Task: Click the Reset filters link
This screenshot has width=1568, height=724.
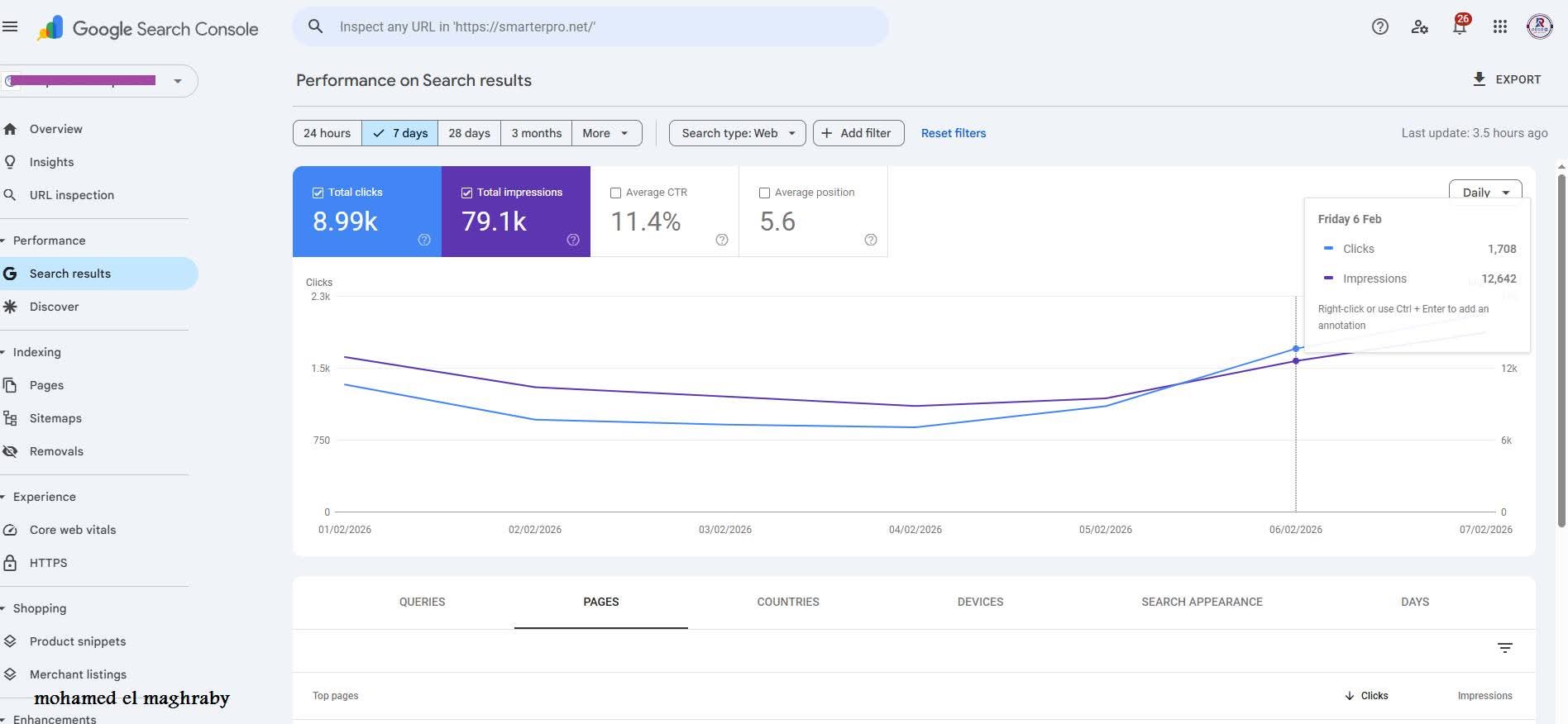Action: (953, 133)
